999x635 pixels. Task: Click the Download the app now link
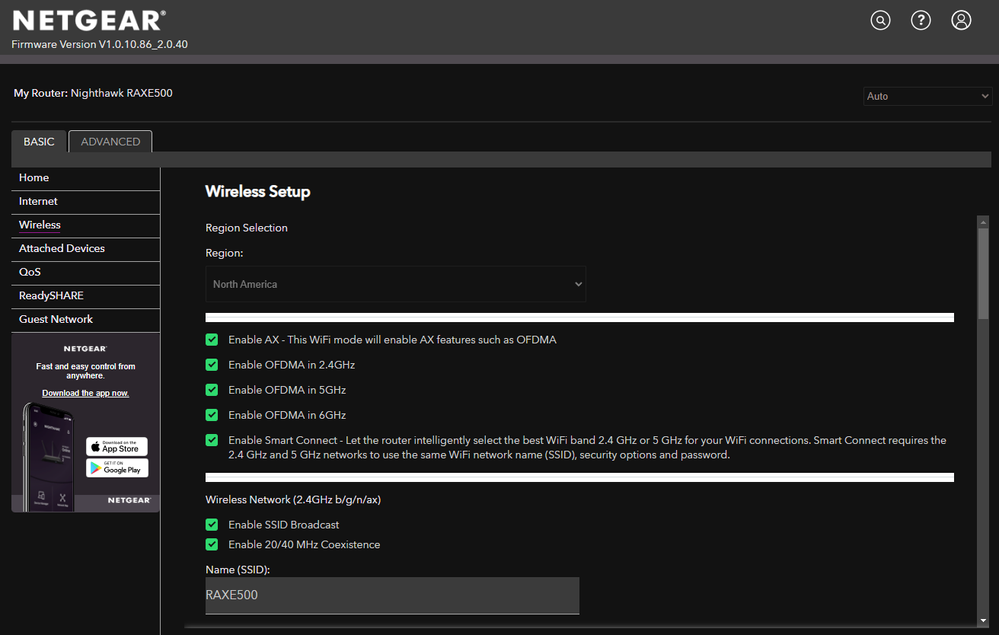click(x=85, y=393)
